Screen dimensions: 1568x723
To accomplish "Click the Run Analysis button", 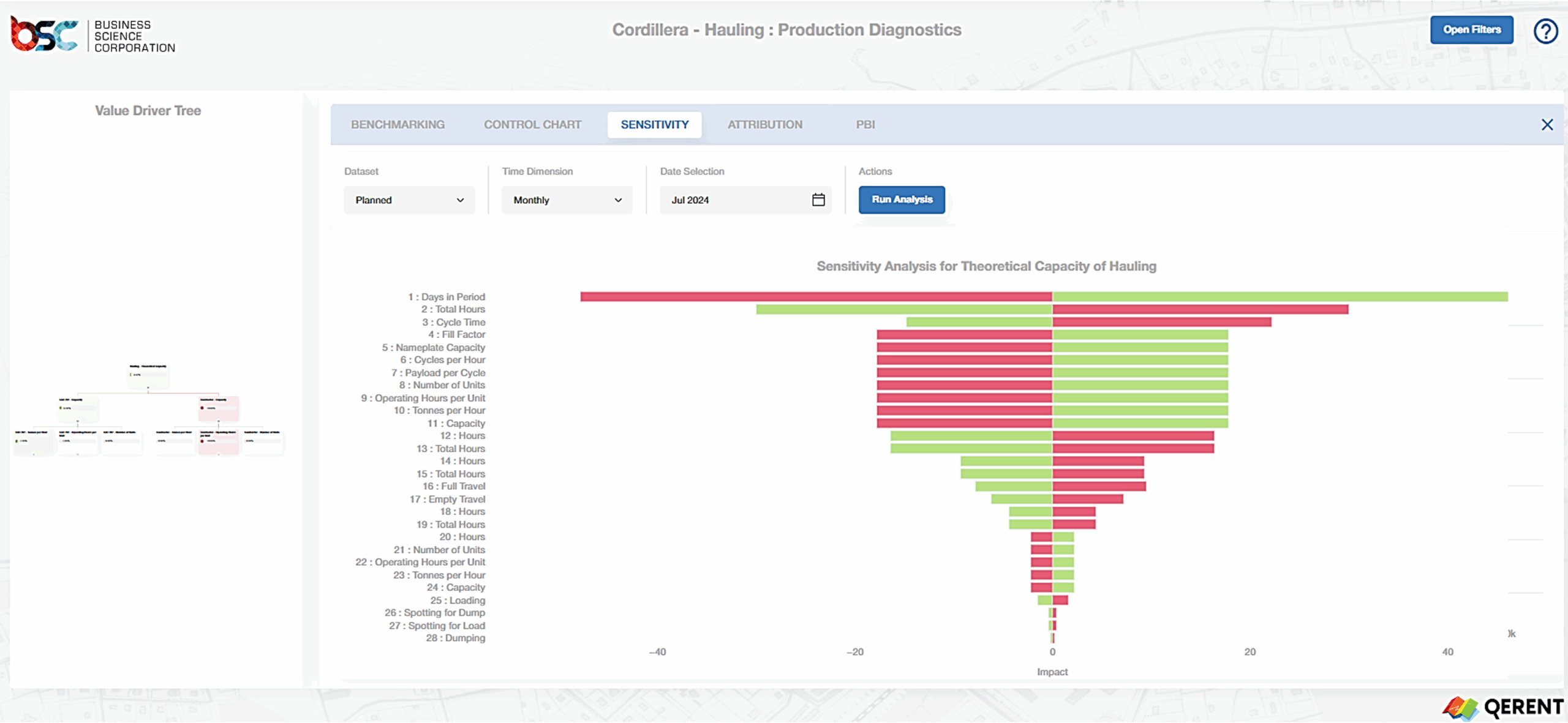I will tap(902, 200).
